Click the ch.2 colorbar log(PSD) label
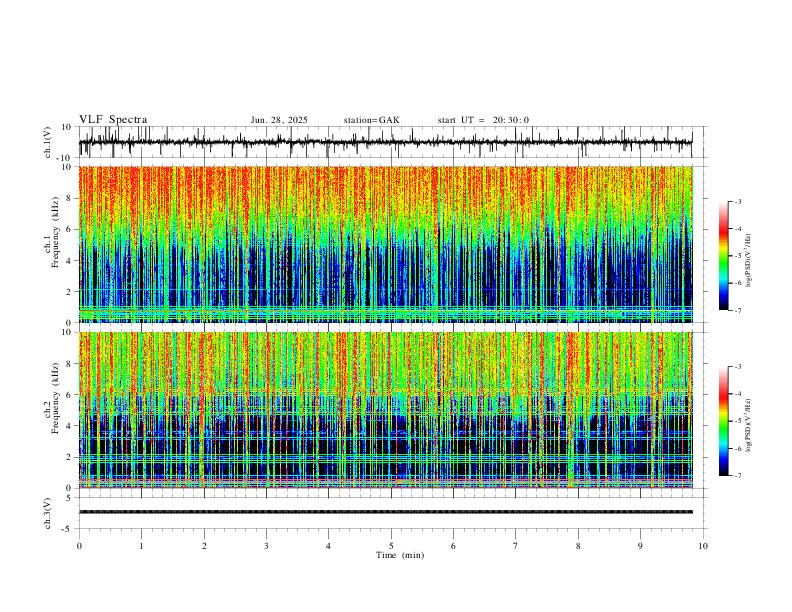This screenshot has height=612, width=792. (748, 426)
